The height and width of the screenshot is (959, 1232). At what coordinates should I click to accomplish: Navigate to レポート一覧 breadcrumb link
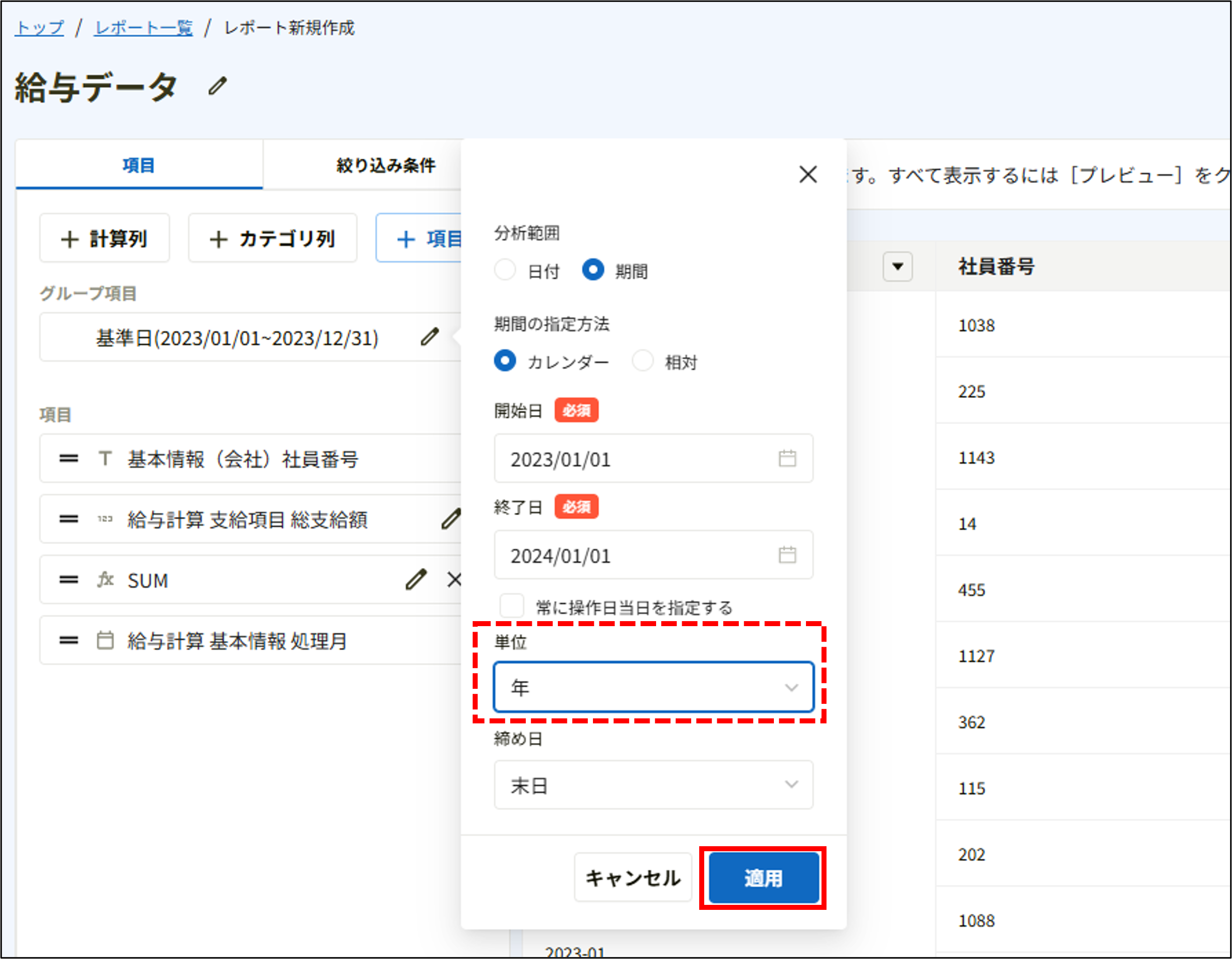click(143, 27)
